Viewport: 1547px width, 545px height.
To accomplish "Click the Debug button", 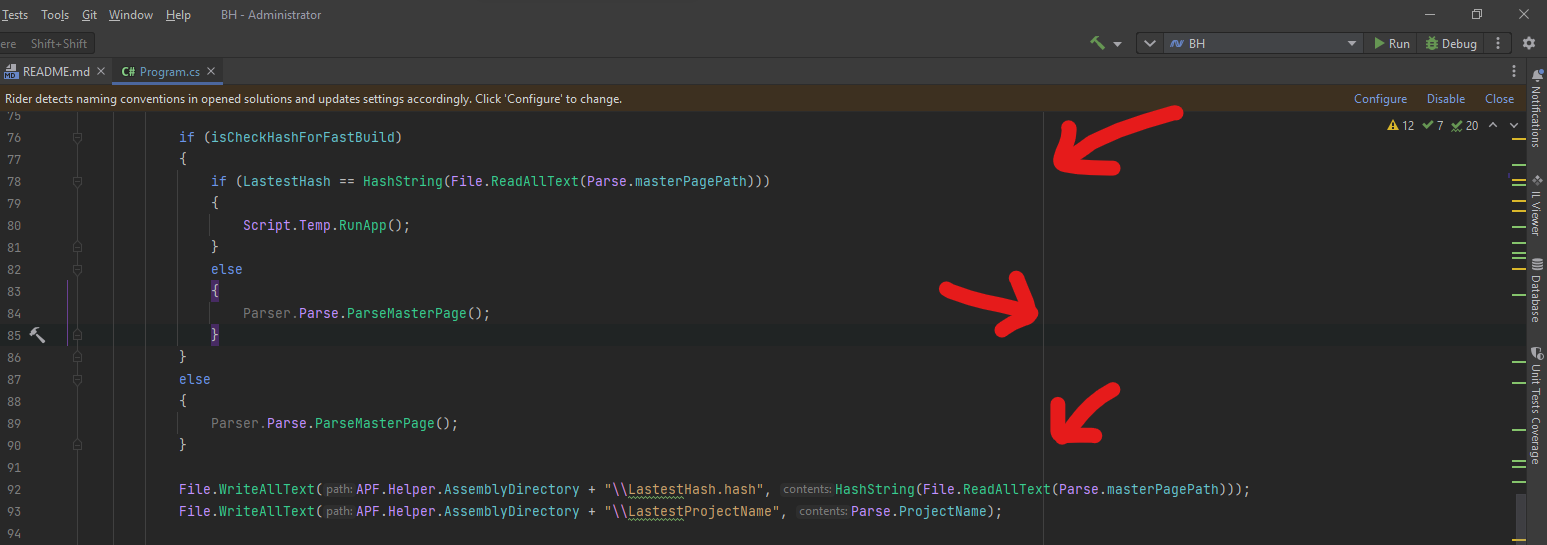I will (1451, 43).
